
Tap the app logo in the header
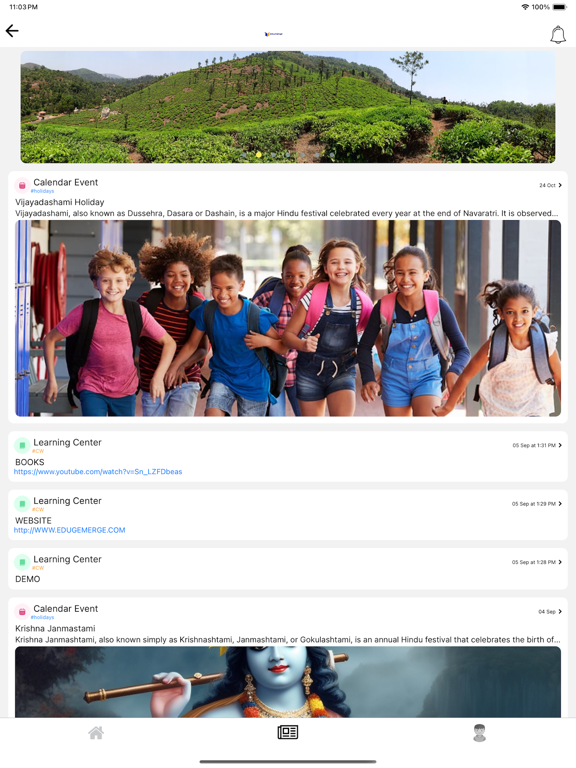(273, 34)
